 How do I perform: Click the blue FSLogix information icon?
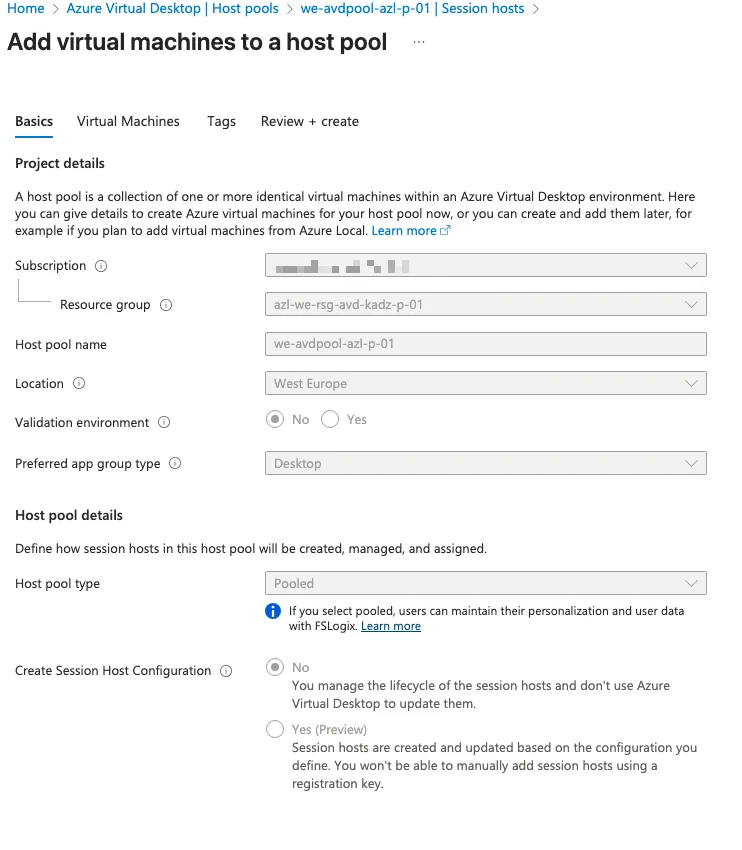[273, 611]
